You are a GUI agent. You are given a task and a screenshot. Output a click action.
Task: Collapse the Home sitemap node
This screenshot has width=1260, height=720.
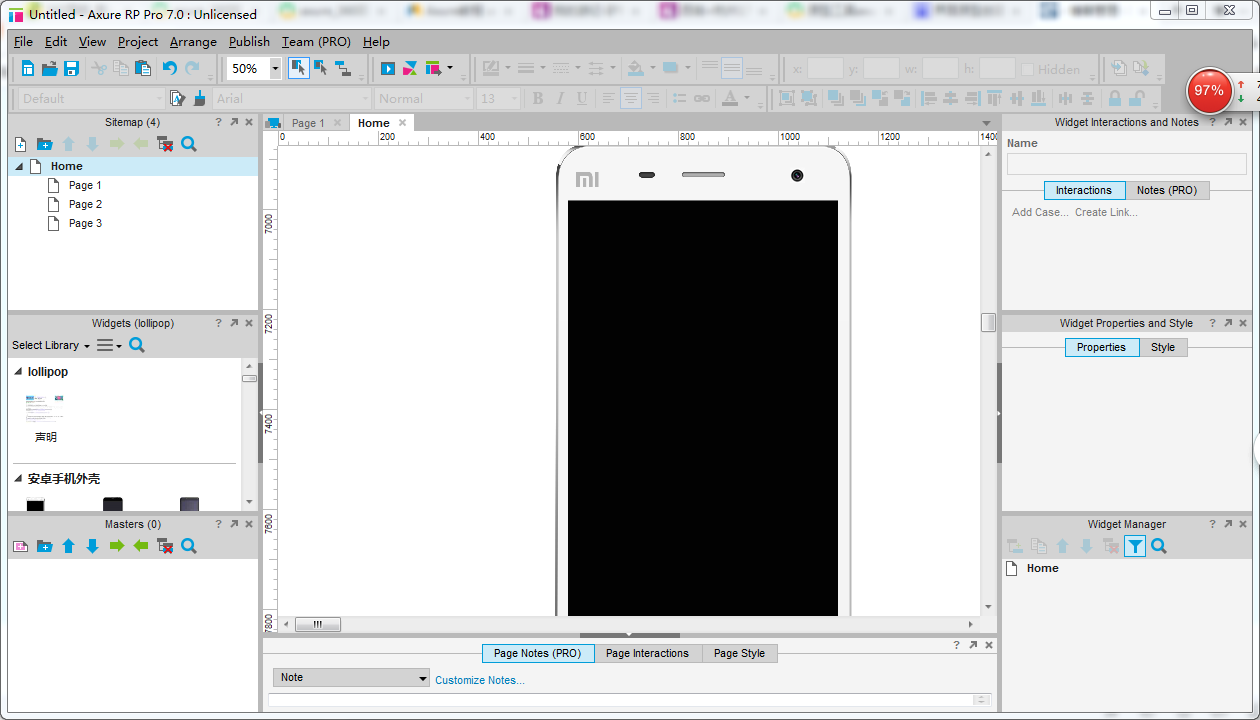tap(19, 166)
